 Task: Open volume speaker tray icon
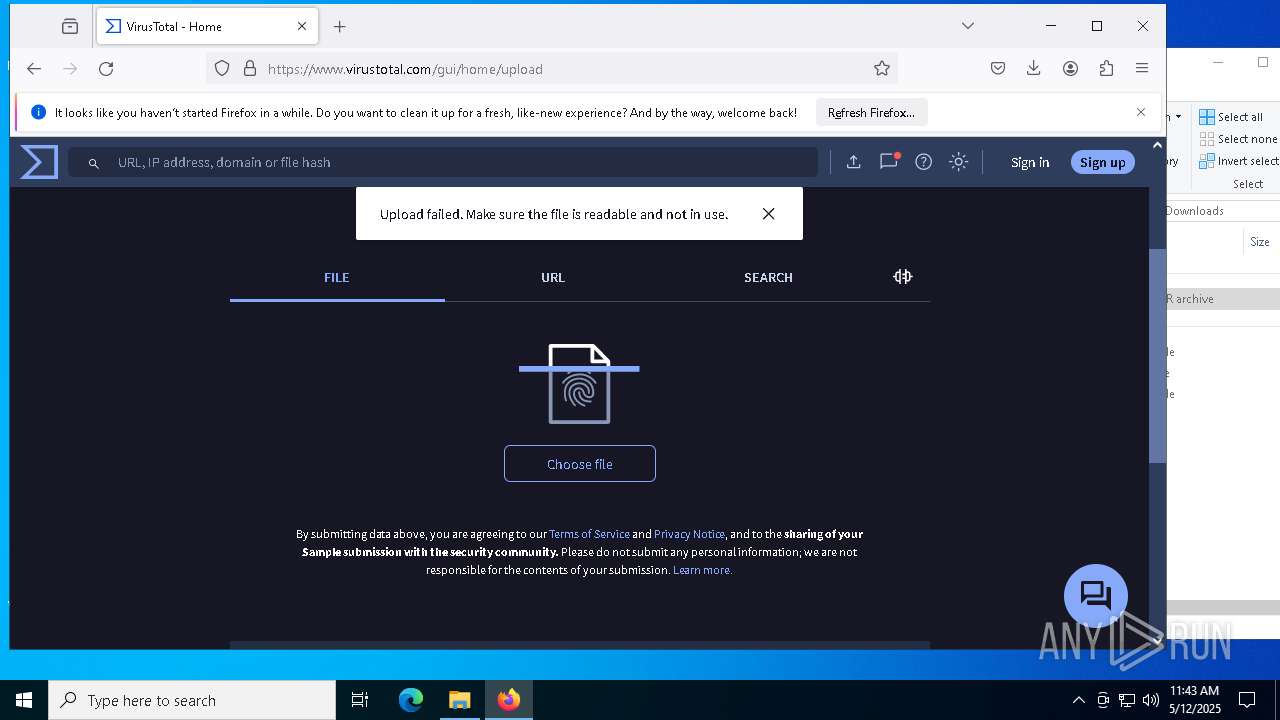(1151, 700)
